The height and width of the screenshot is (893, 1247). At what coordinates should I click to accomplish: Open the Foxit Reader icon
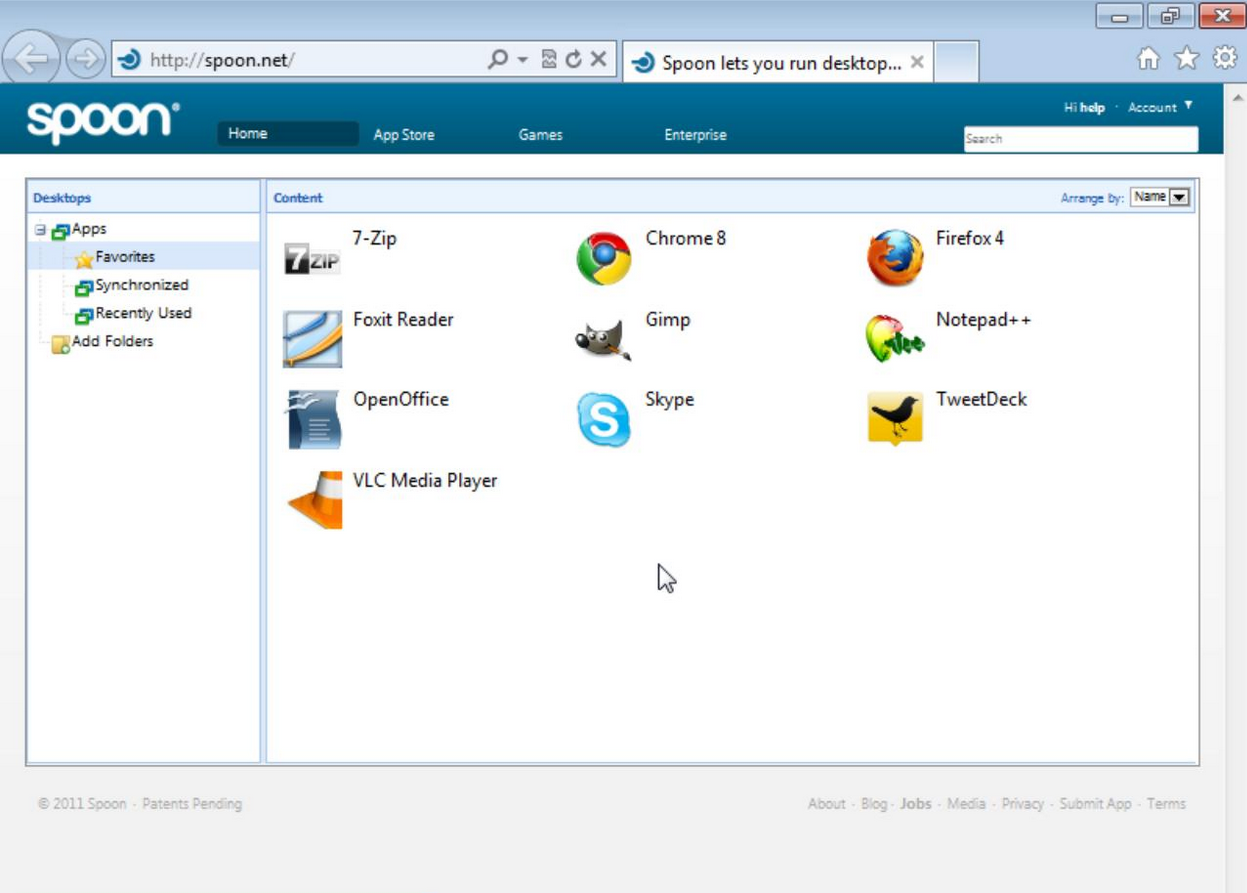click(312, 339)
